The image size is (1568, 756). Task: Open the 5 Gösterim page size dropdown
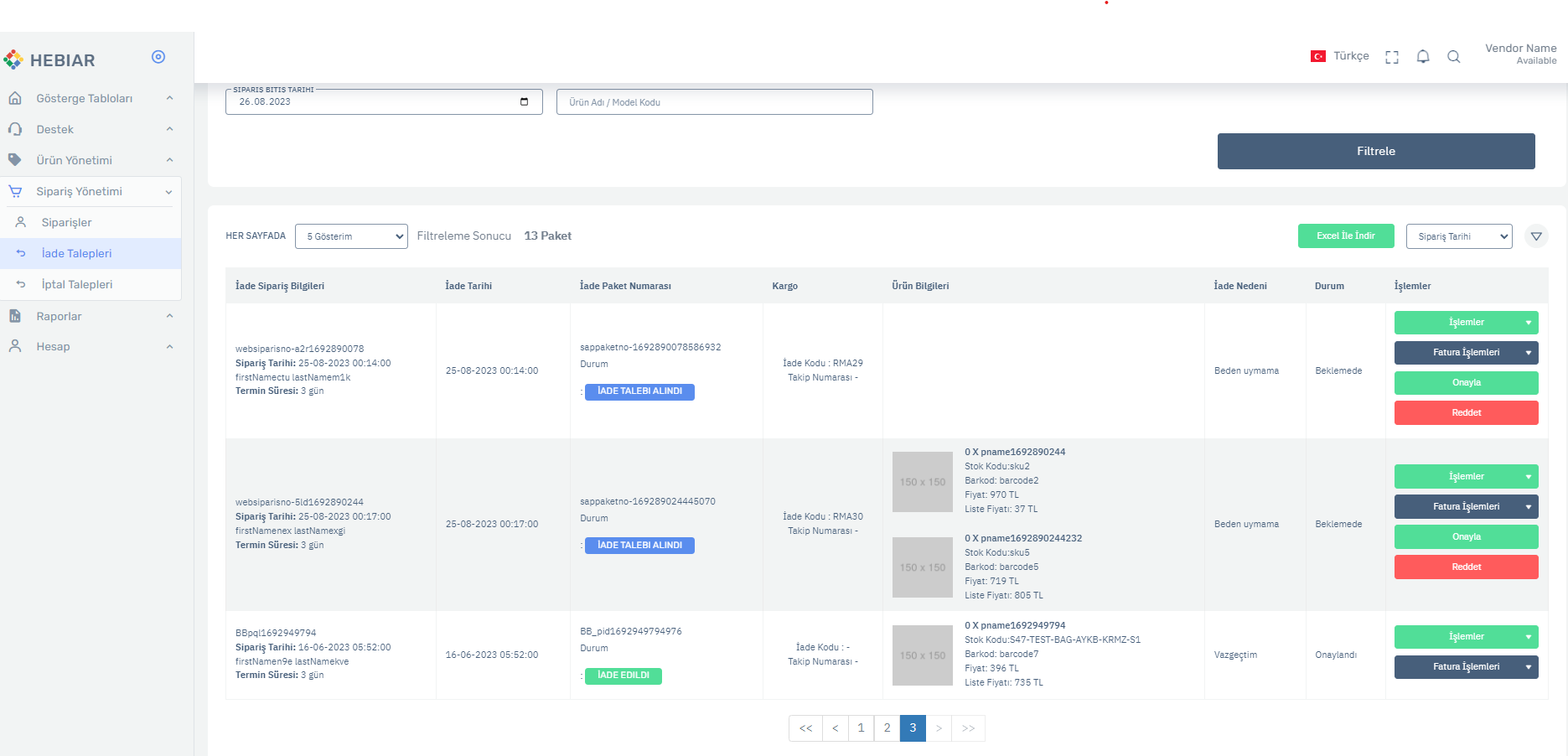351,236
